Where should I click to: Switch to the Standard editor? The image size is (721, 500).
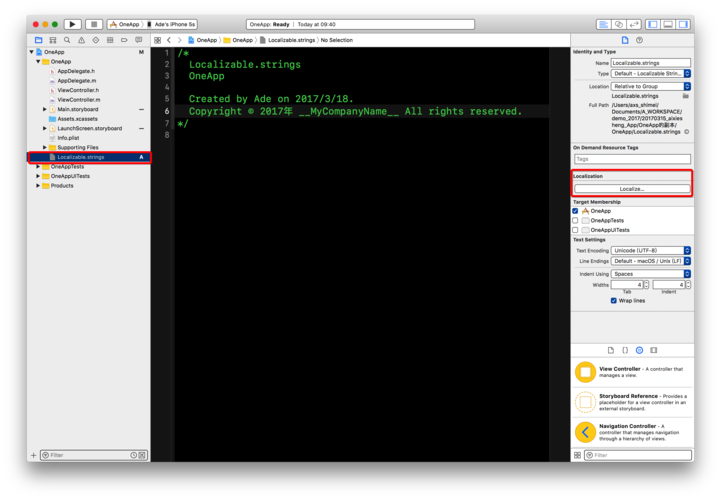(x=603, y=24)
